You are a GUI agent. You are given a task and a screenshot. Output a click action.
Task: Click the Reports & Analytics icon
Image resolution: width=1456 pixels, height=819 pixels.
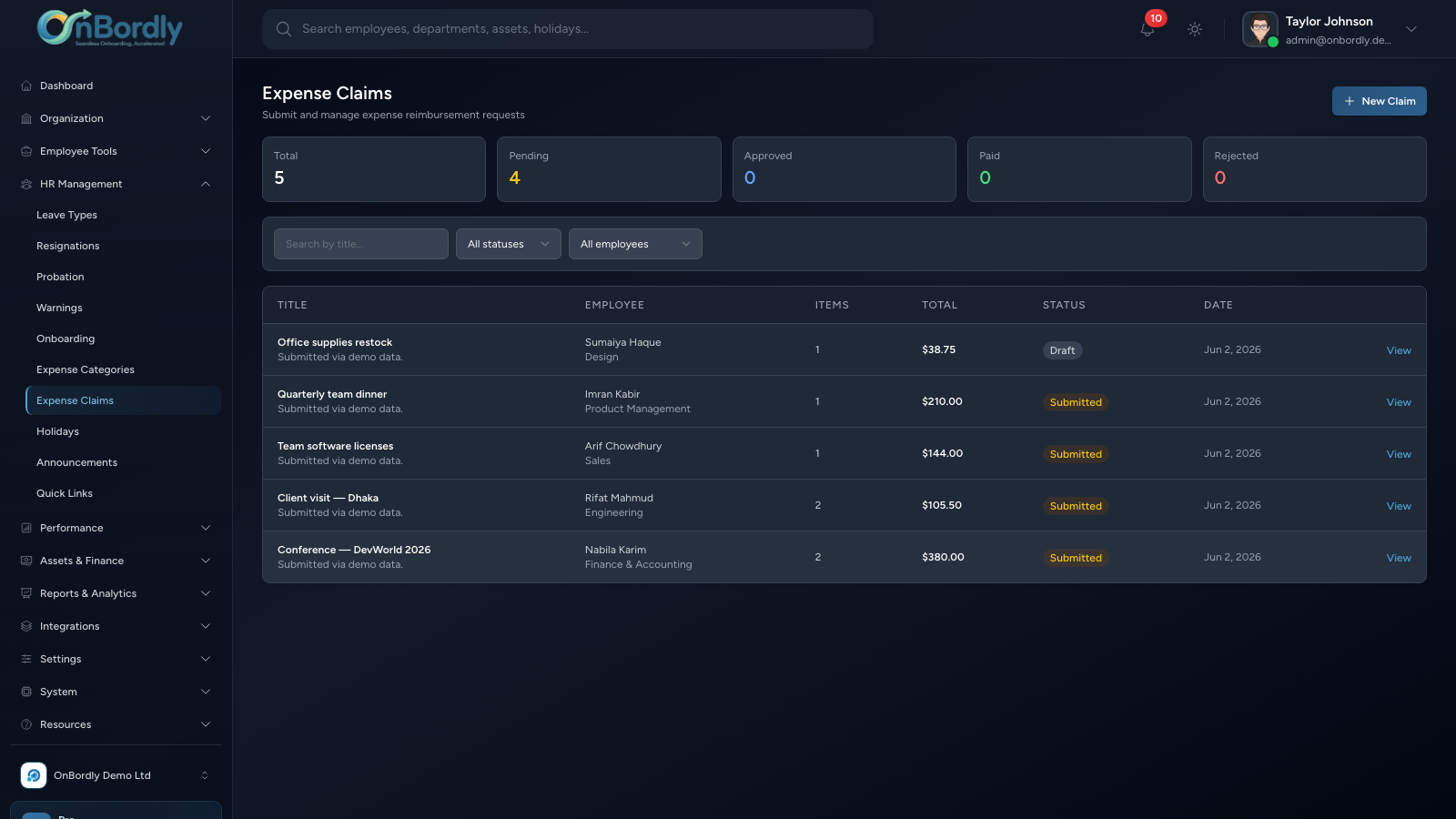26,593
